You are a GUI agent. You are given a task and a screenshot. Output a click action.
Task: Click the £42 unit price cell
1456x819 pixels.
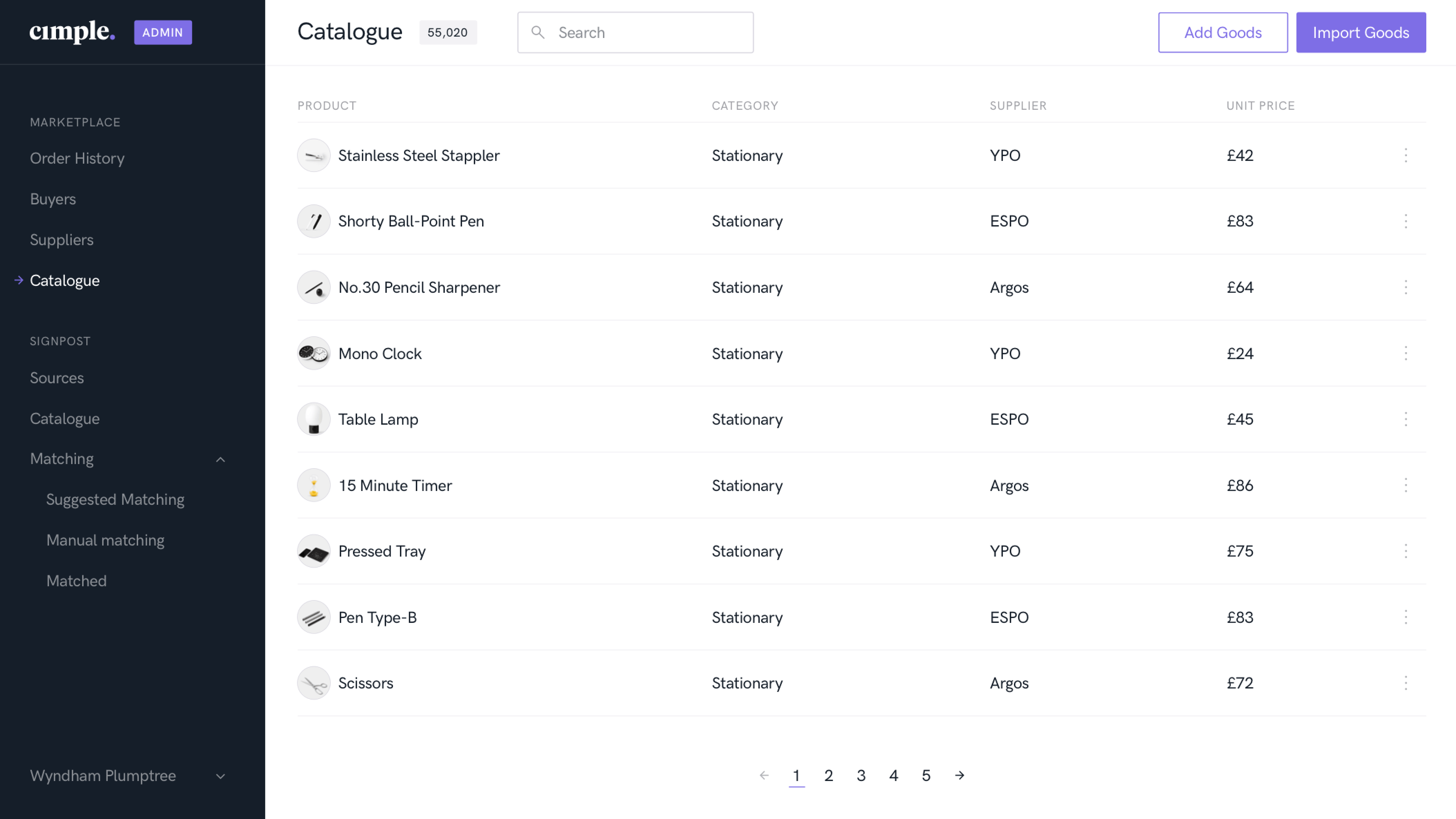pos(1239,155)
